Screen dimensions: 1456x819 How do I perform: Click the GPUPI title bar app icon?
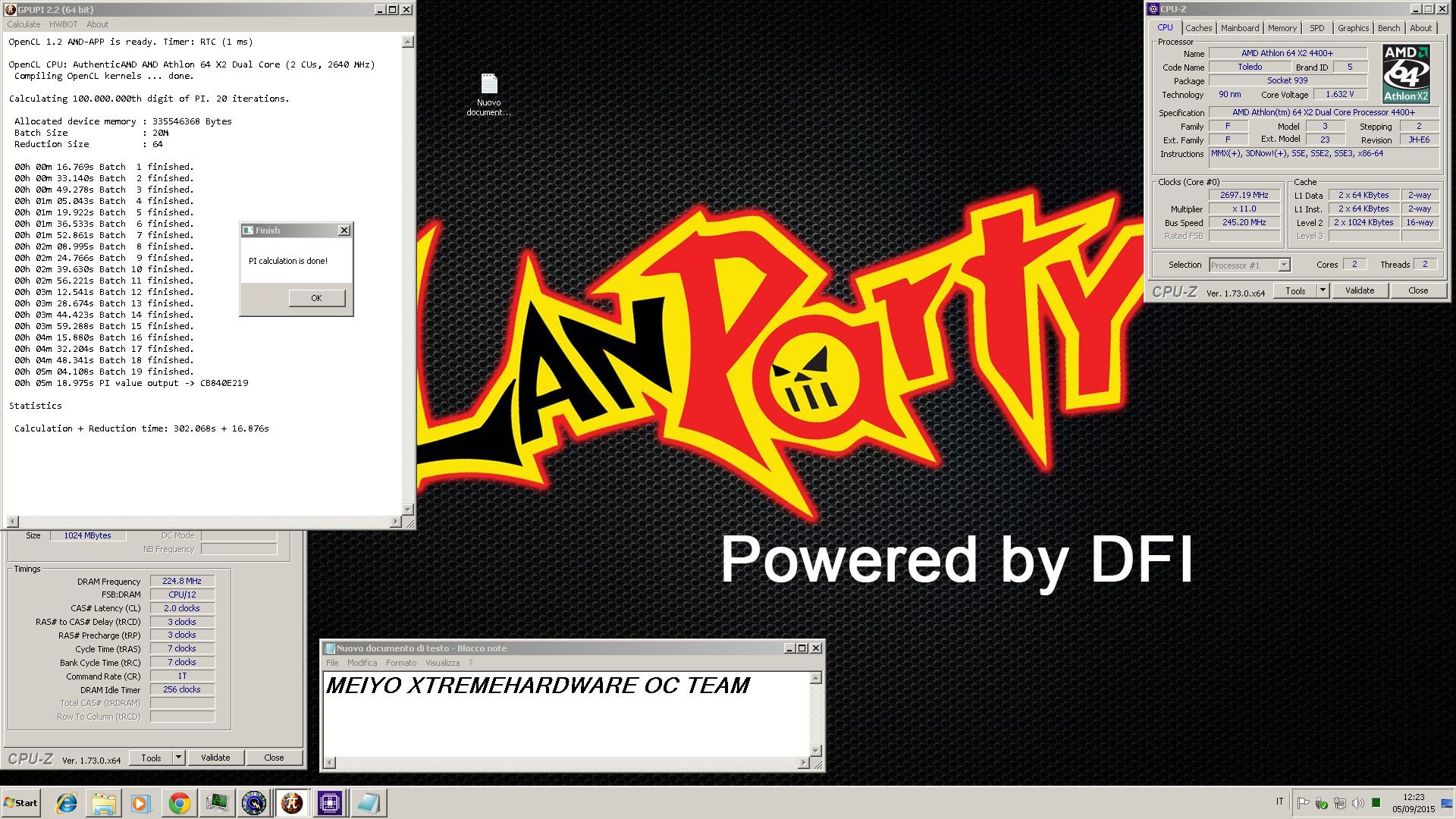click(x=11, y=10)
